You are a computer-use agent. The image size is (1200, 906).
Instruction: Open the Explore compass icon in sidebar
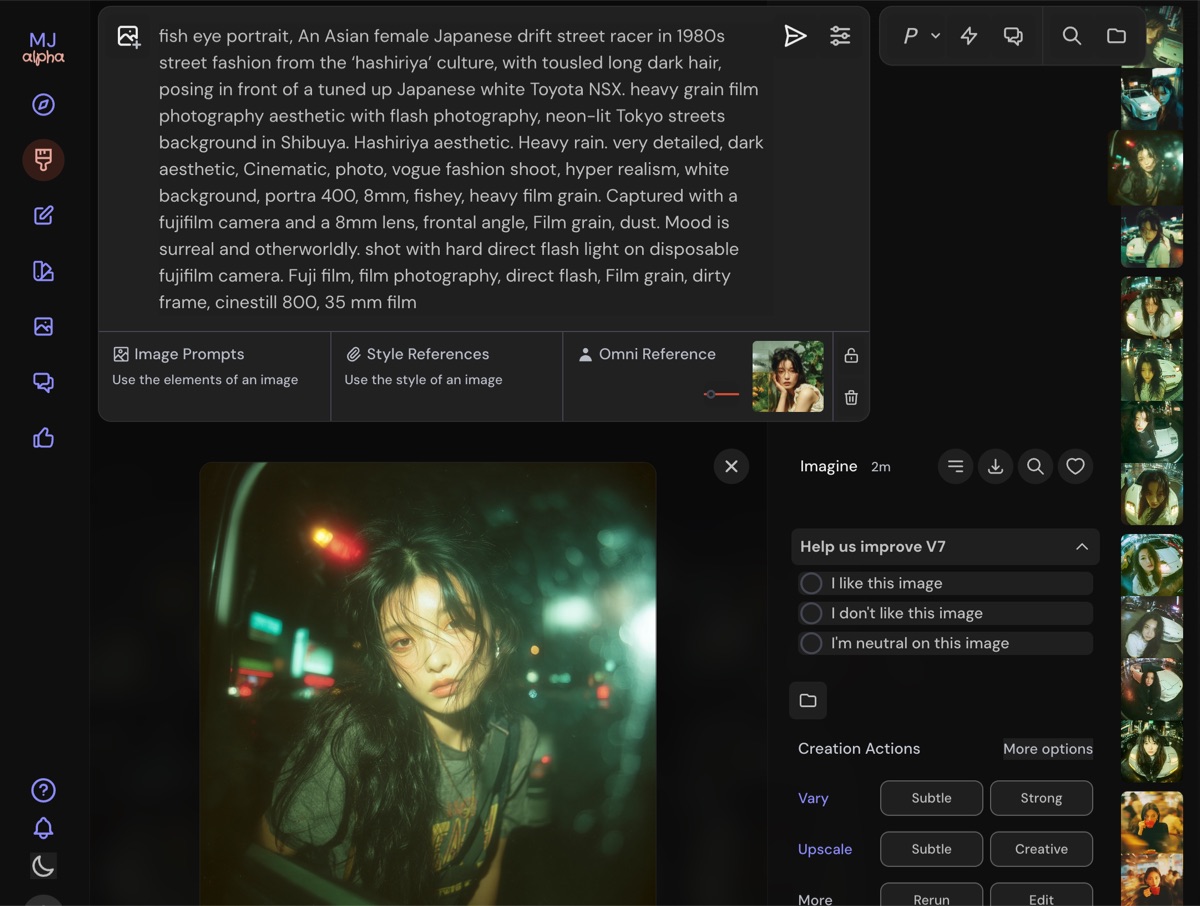pos(43,105)
